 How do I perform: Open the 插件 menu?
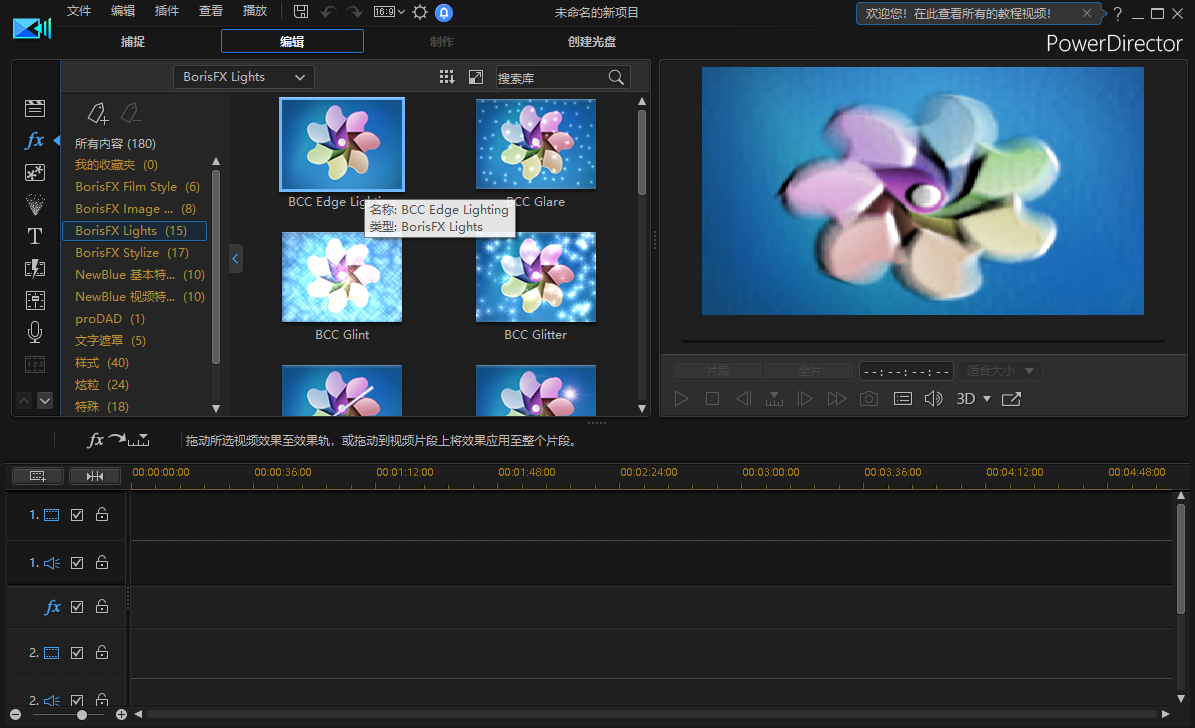[167, 11]
